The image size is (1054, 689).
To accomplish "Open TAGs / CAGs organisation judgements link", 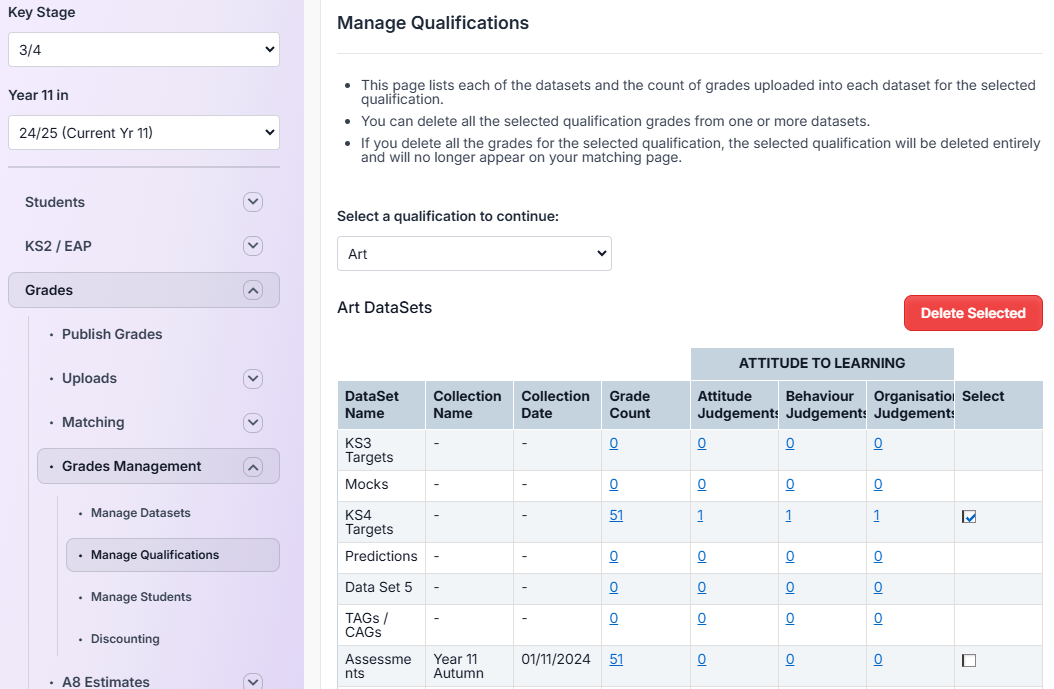I will pyautogui.click(x=878, y=618).
